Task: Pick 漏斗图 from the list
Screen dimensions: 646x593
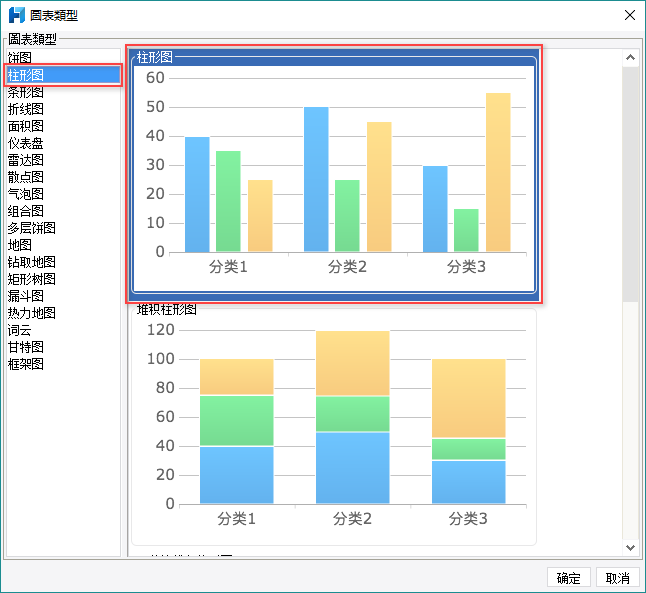Action: click(63, 296)
